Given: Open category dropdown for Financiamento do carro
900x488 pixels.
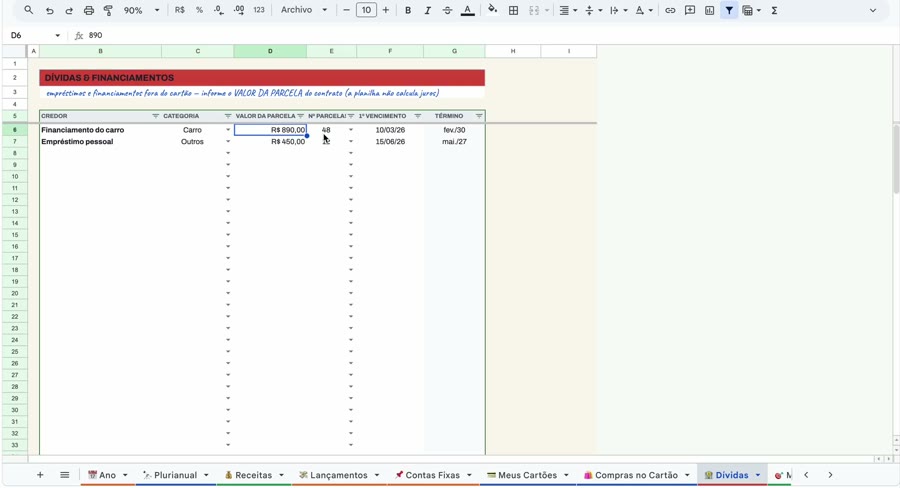Looking at the screenshot, I should point(228,130).
